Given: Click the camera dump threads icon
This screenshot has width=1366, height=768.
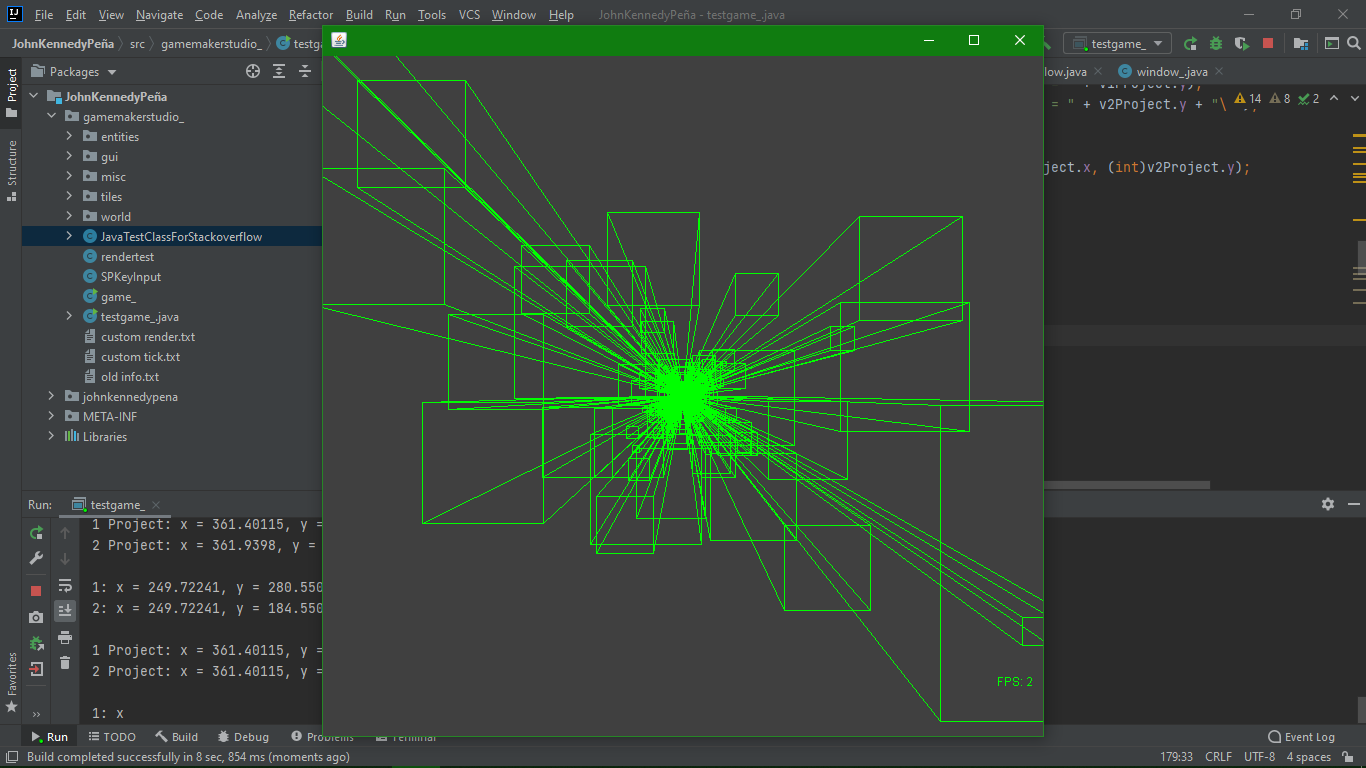Looking at the screenshot, I should pos(37,617).
